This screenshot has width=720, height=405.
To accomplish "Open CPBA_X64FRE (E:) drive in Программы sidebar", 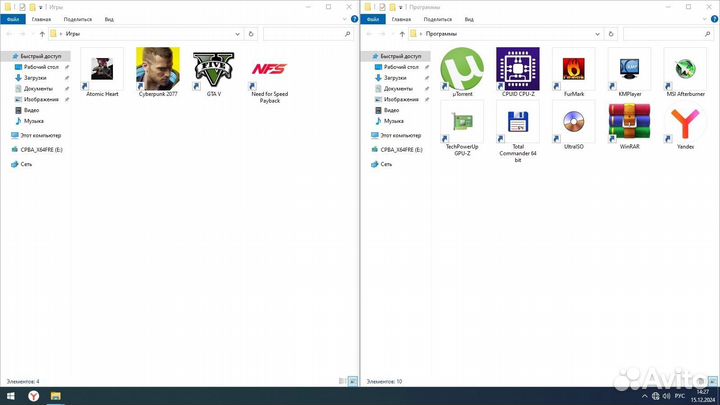I will [x=397, y=150].
